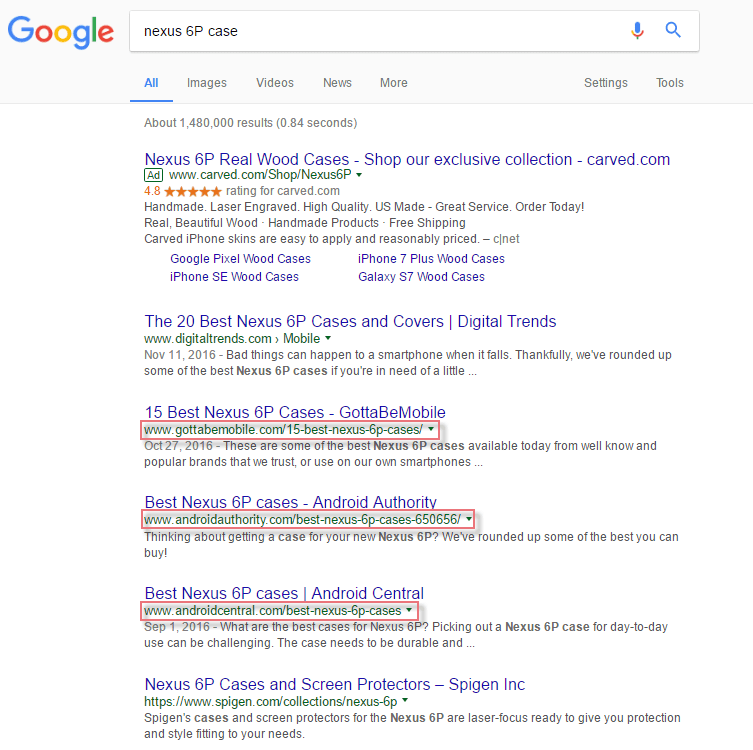
Task: Click the Oct 27, 2016 snippet date
Action: [x=178, y=446]
